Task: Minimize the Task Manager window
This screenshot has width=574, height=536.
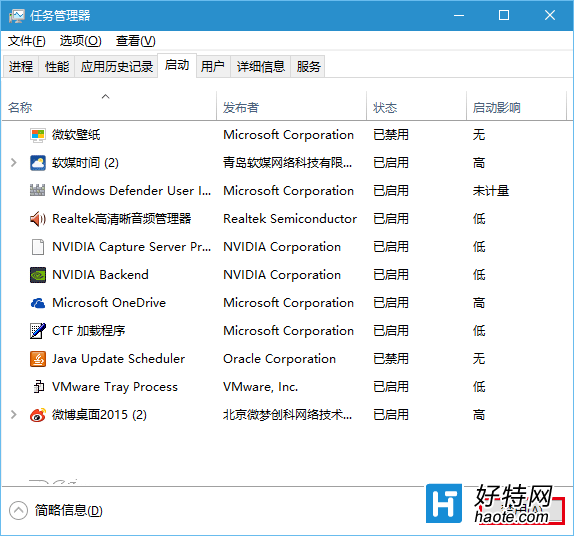Action: tap(459, 15)
